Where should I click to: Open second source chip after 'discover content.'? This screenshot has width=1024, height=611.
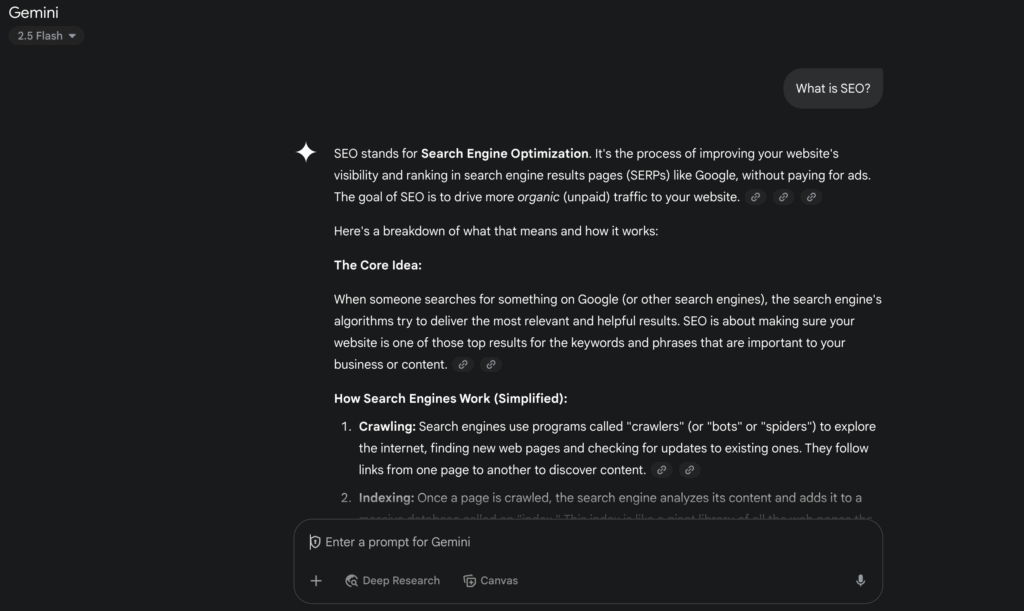[689, 470]
